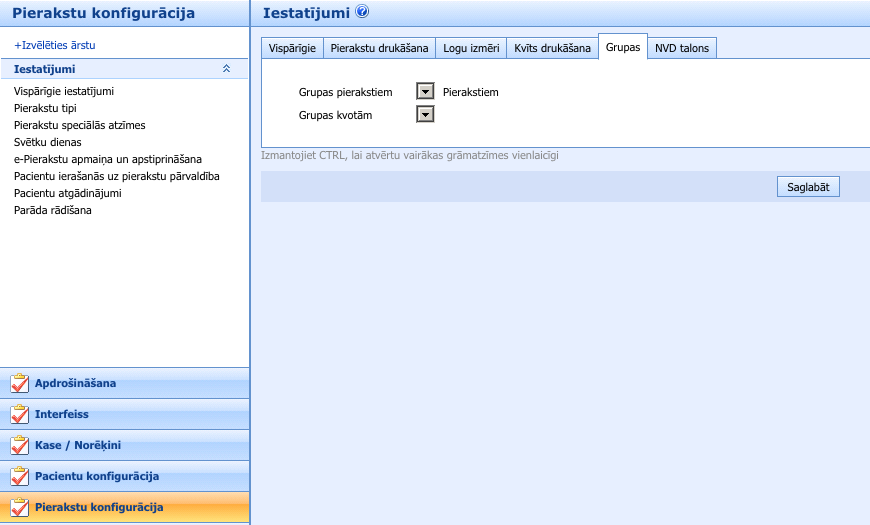Open the NVD talons tab
Image resolution: width=870 pixels, height=525 pixels.
[x=682, y=48]
